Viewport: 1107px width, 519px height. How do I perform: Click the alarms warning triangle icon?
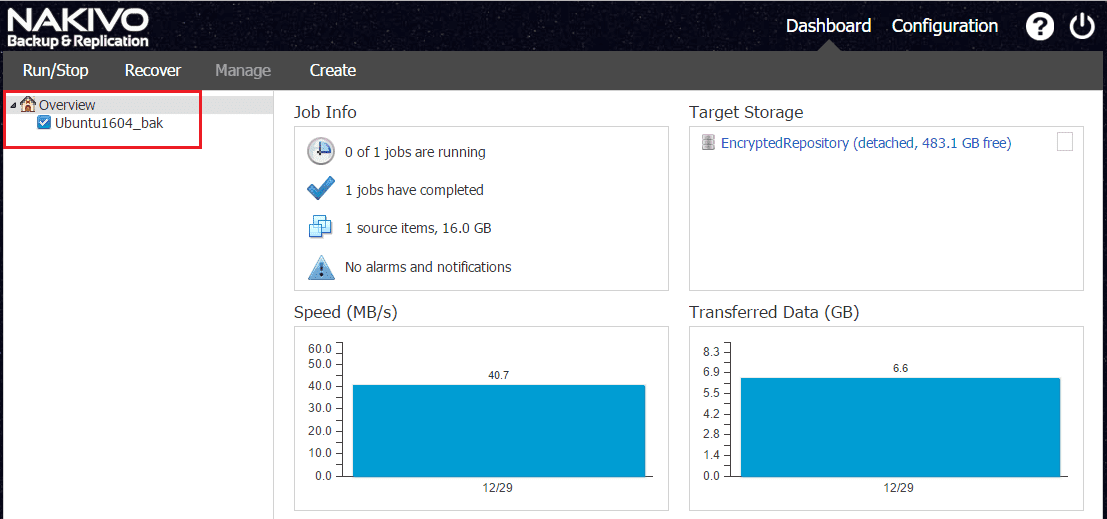320,267
